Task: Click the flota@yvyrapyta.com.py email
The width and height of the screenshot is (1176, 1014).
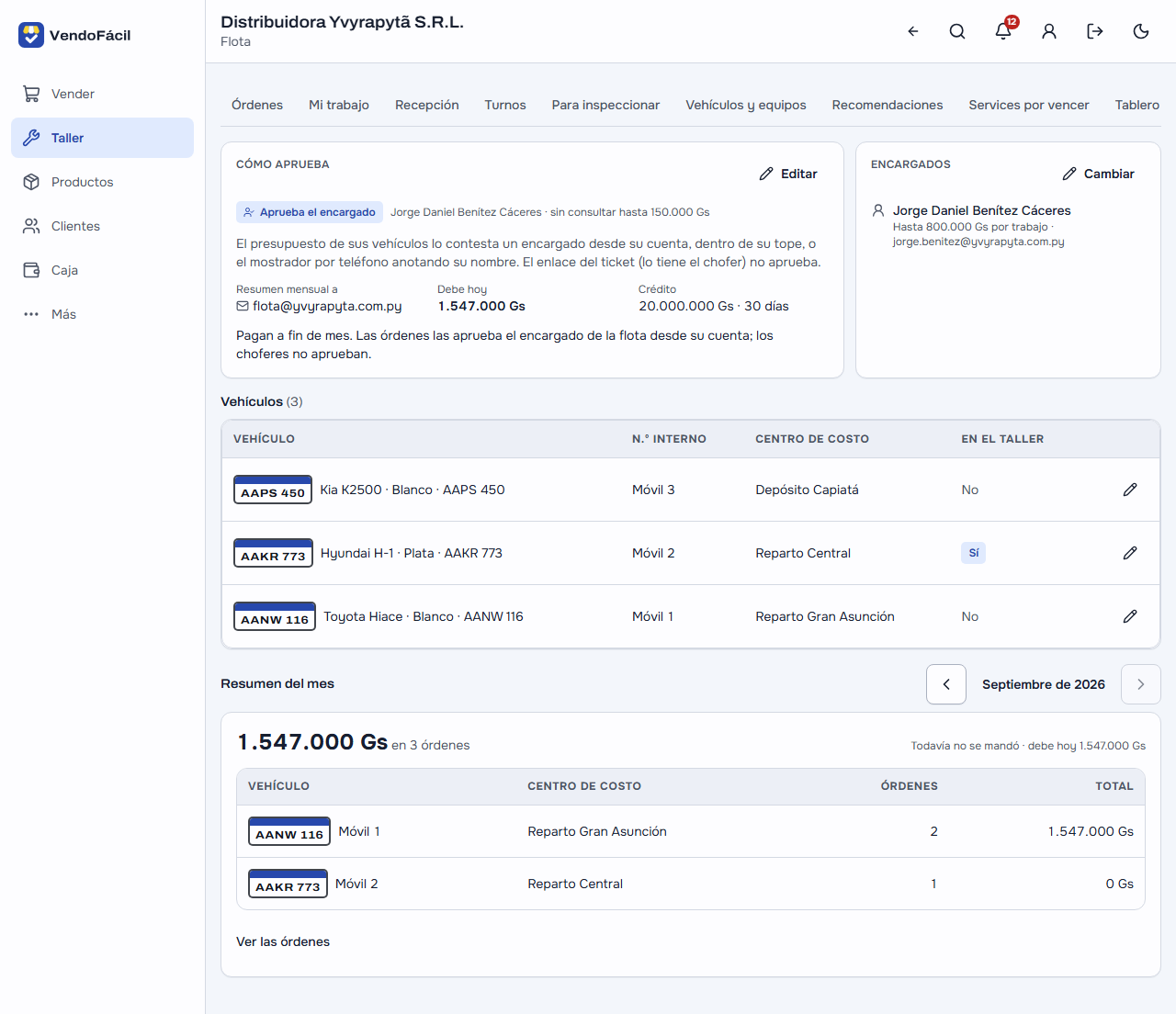Action: point(327,306)
